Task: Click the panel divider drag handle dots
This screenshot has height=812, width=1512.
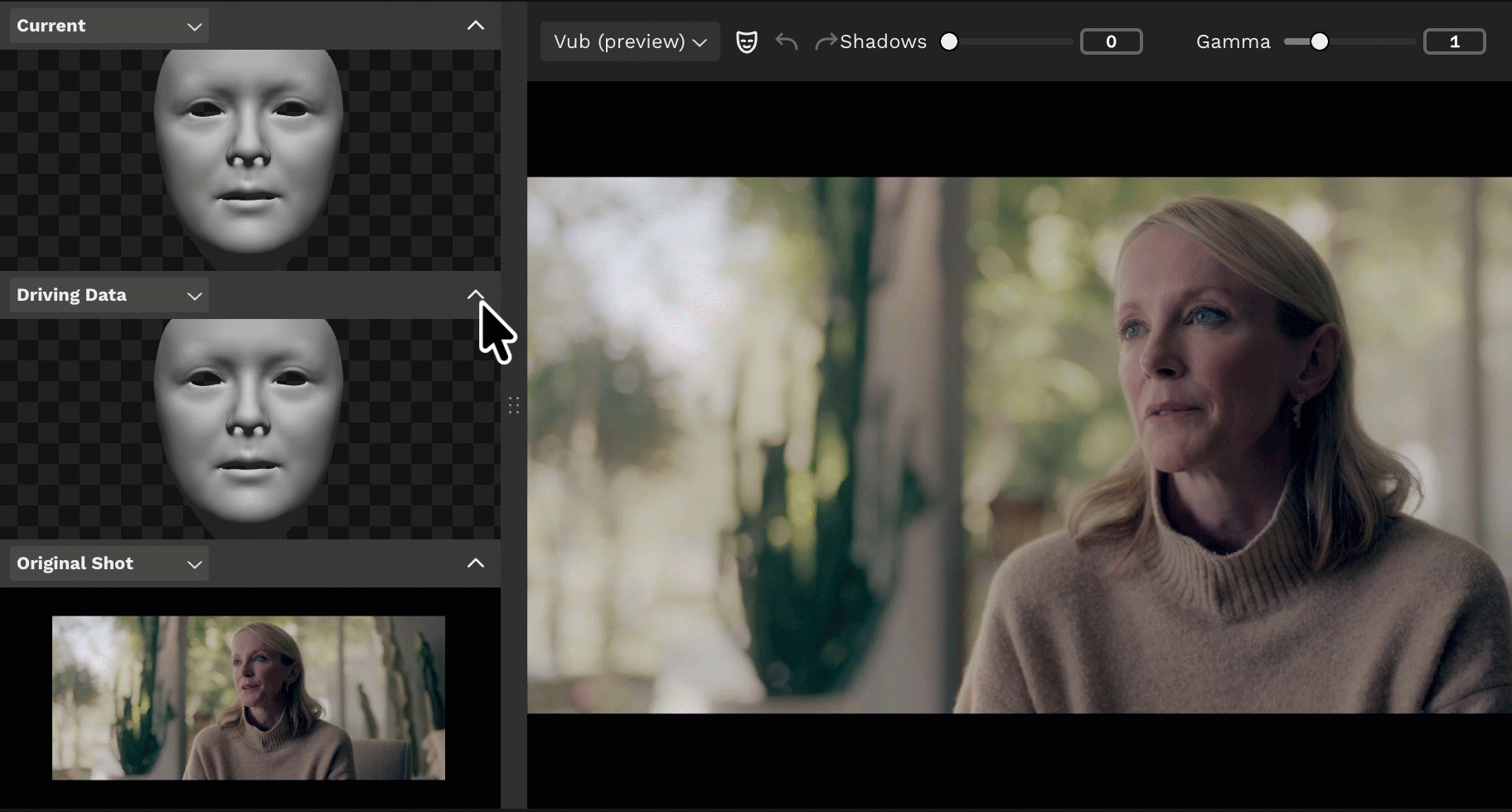Action: pos(514,404)
